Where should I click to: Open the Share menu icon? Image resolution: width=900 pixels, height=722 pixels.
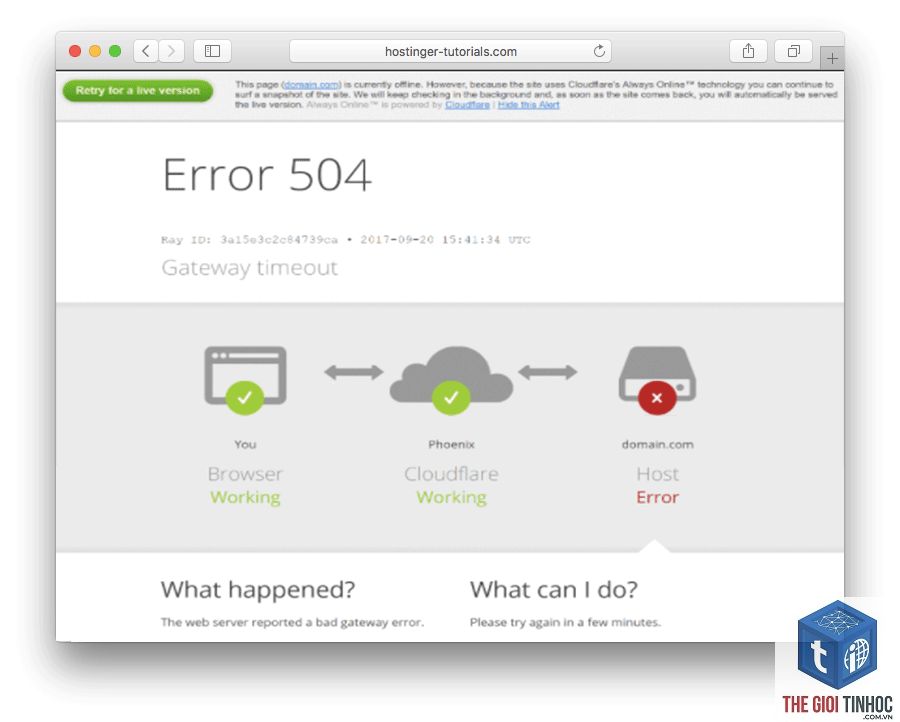click(748, 51)
